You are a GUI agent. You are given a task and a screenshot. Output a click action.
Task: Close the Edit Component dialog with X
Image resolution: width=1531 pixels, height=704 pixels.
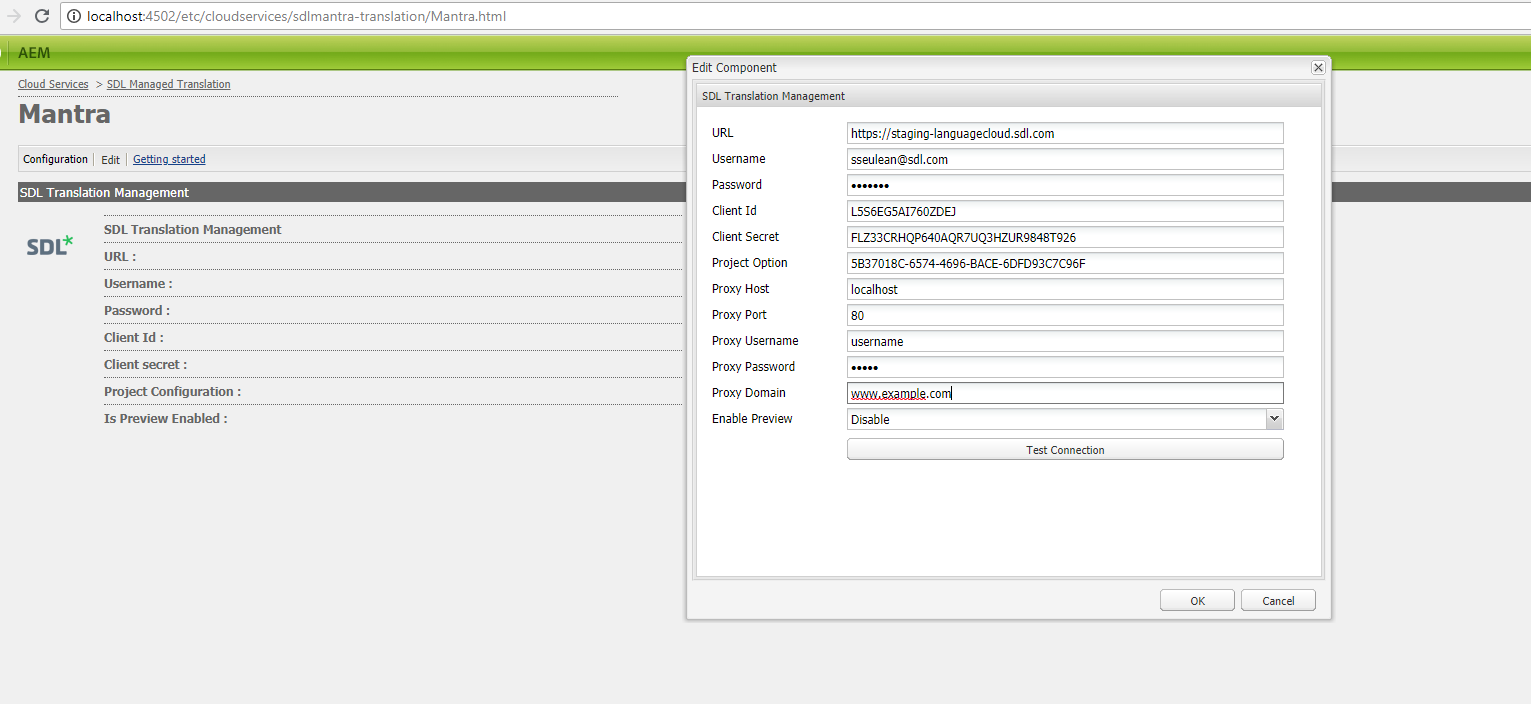click(1318, 67)
